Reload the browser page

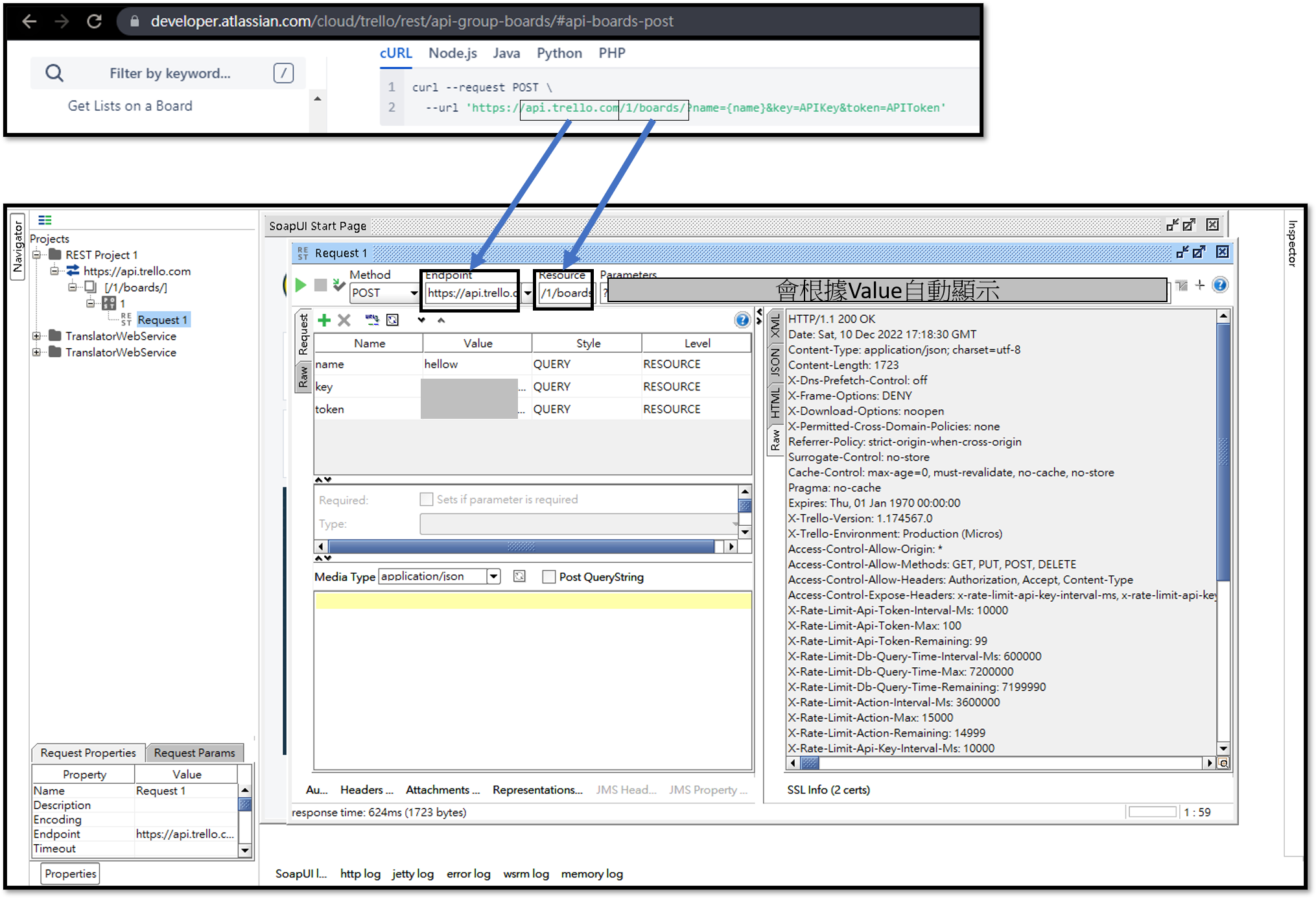95,21
